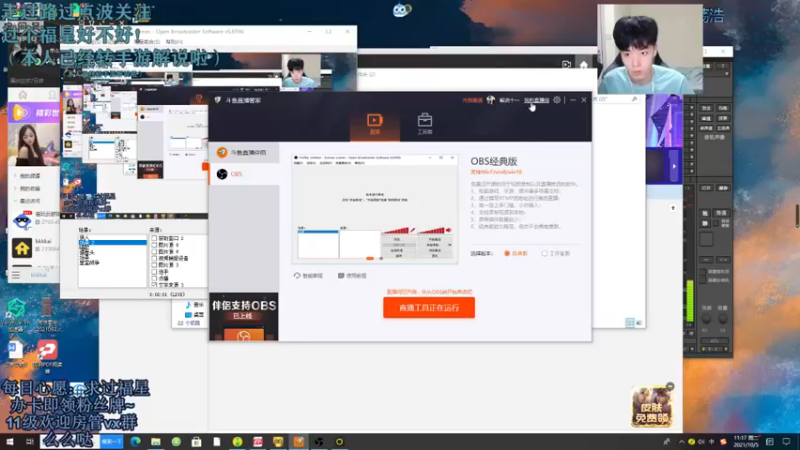Select the 经典版 version radio button

point(507,253)
